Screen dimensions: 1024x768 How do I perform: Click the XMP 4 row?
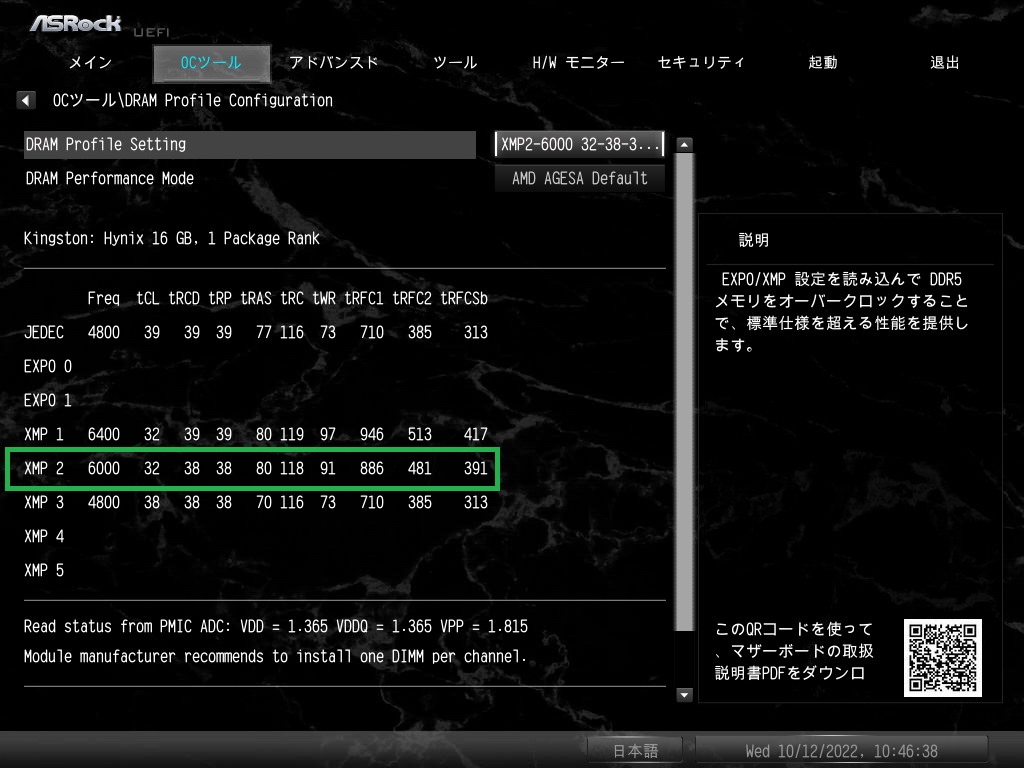pyautogui.click(x=44, y=536)
